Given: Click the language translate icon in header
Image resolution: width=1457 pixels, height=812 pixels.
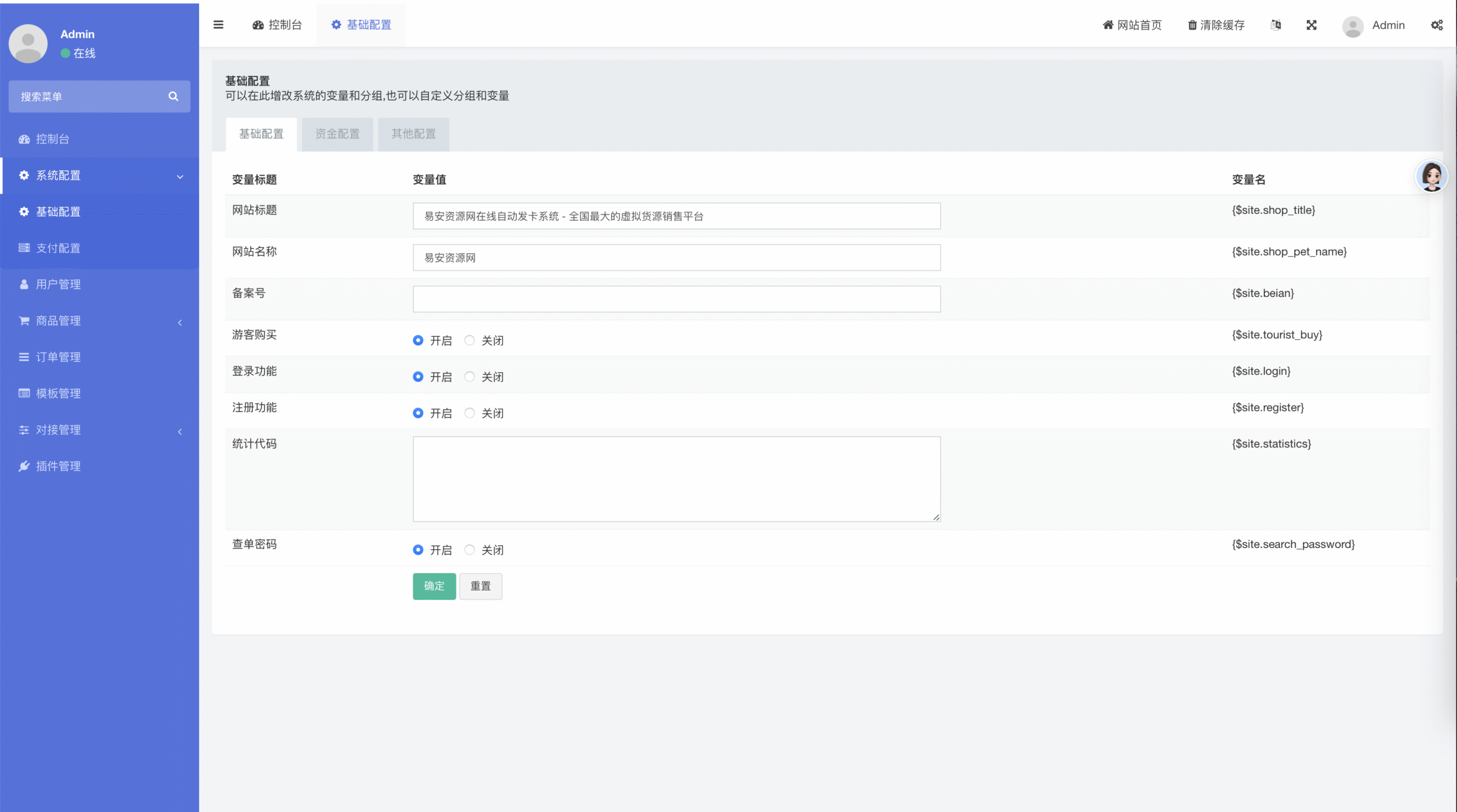Looking at the screenshot, I should pos(1275,24).
